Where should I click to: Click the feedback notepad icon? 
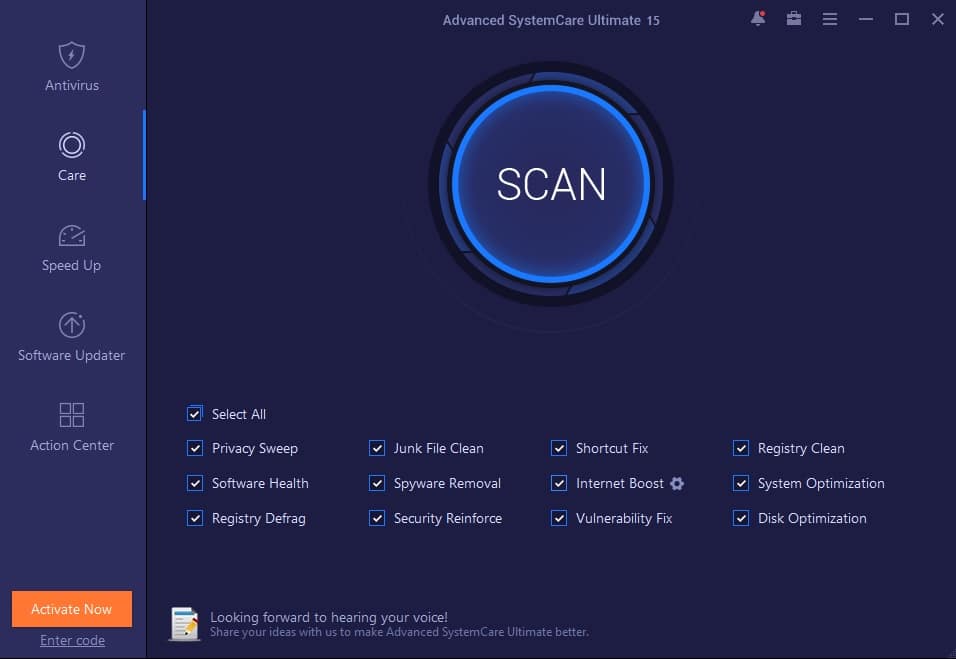184,623
